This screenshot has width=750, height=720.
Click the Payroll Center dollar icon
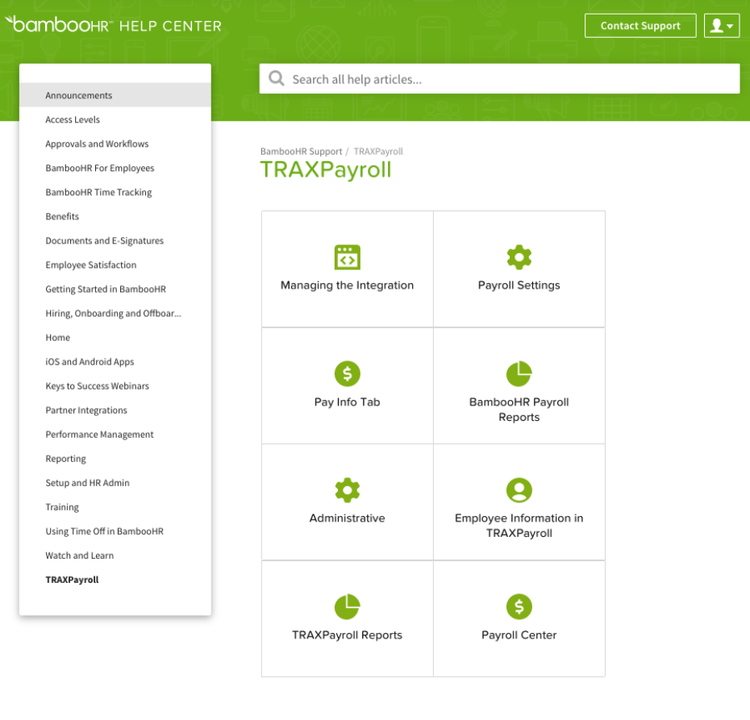pyautogui.click(x=519, y=607)
